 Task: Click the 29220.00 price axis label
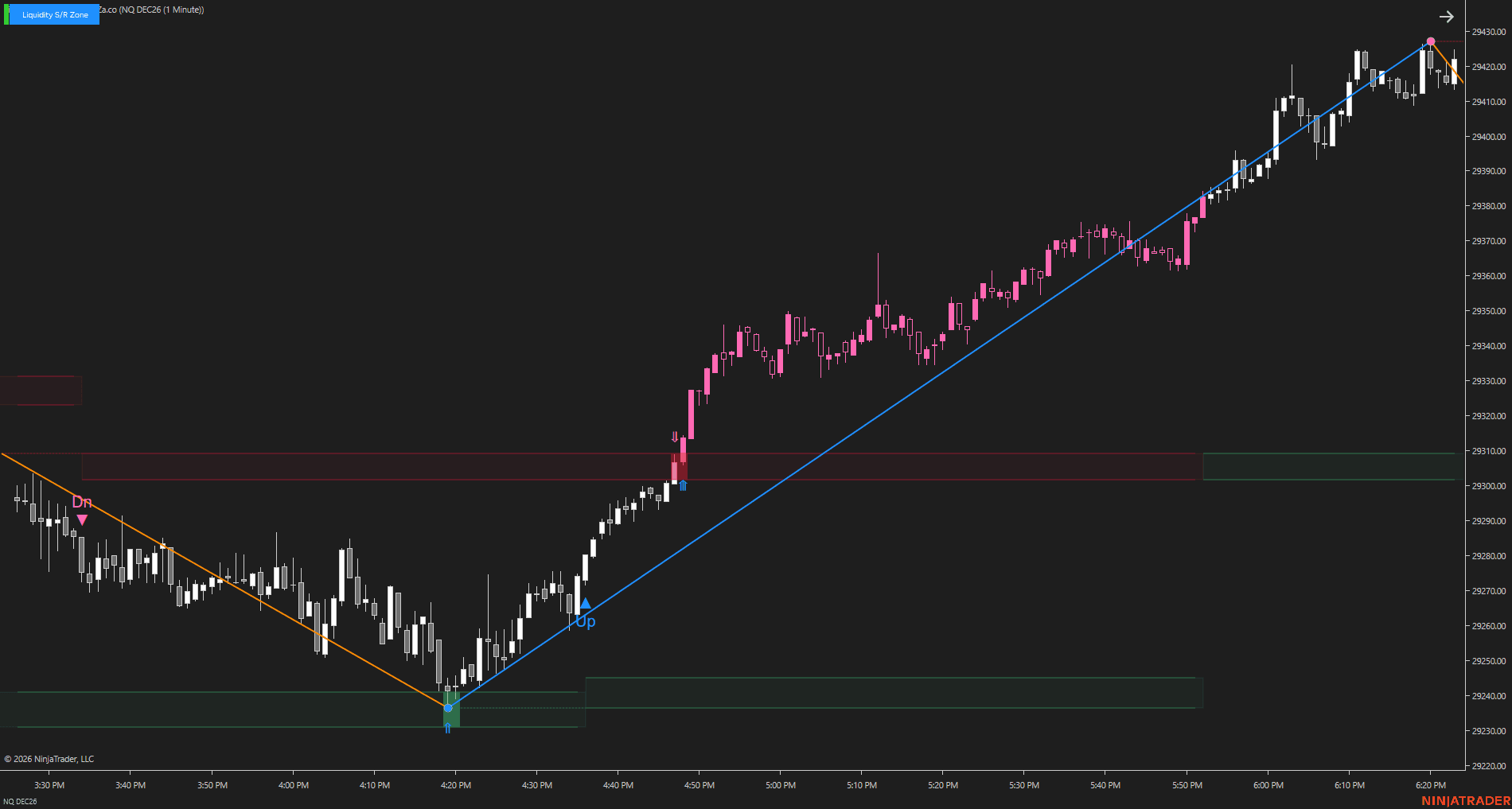pyautogui.click(x=1488, y=766)
